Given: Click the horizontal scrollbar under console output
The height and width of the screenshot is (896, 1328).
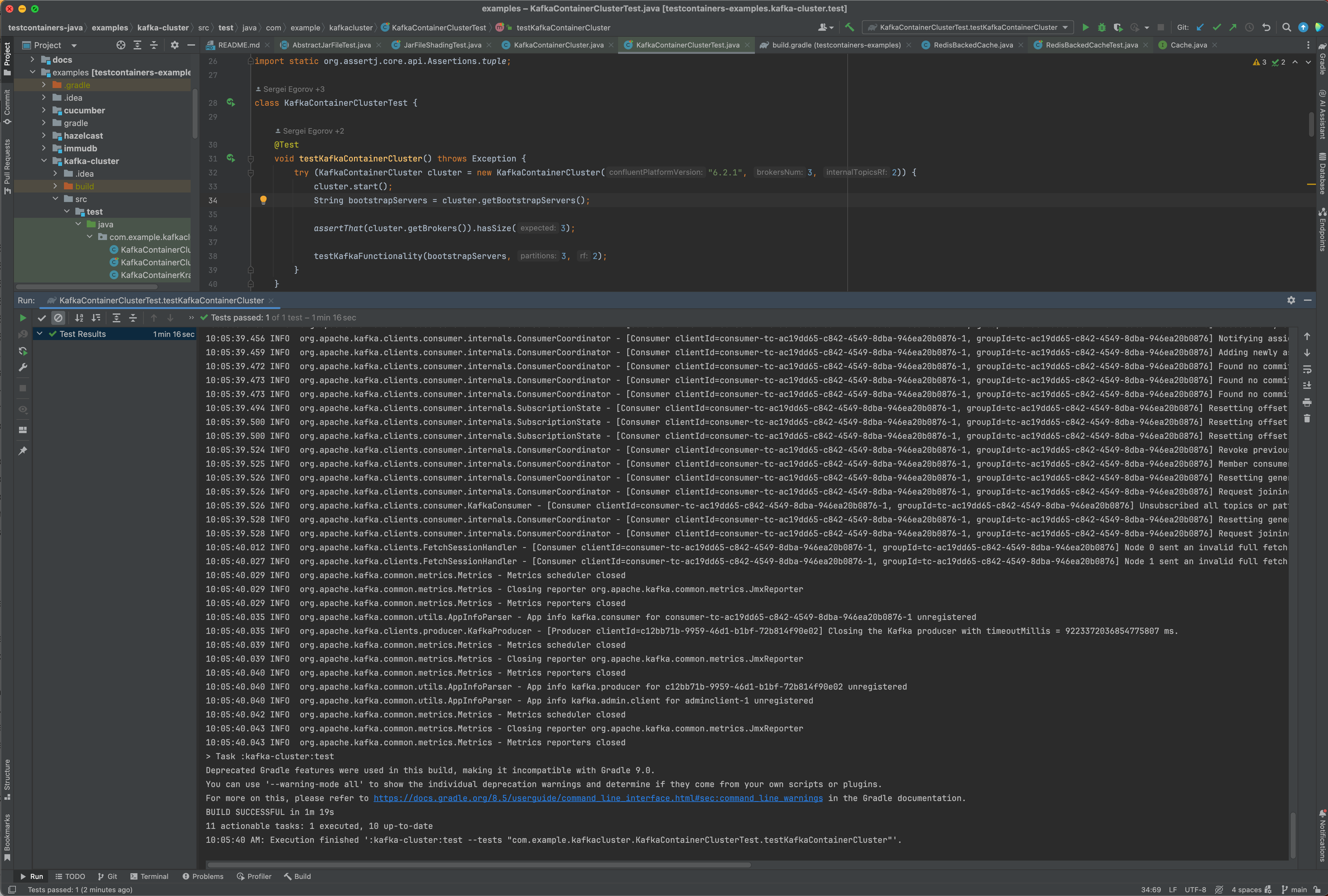Looking at the screenshot, I should click(479, 865).
